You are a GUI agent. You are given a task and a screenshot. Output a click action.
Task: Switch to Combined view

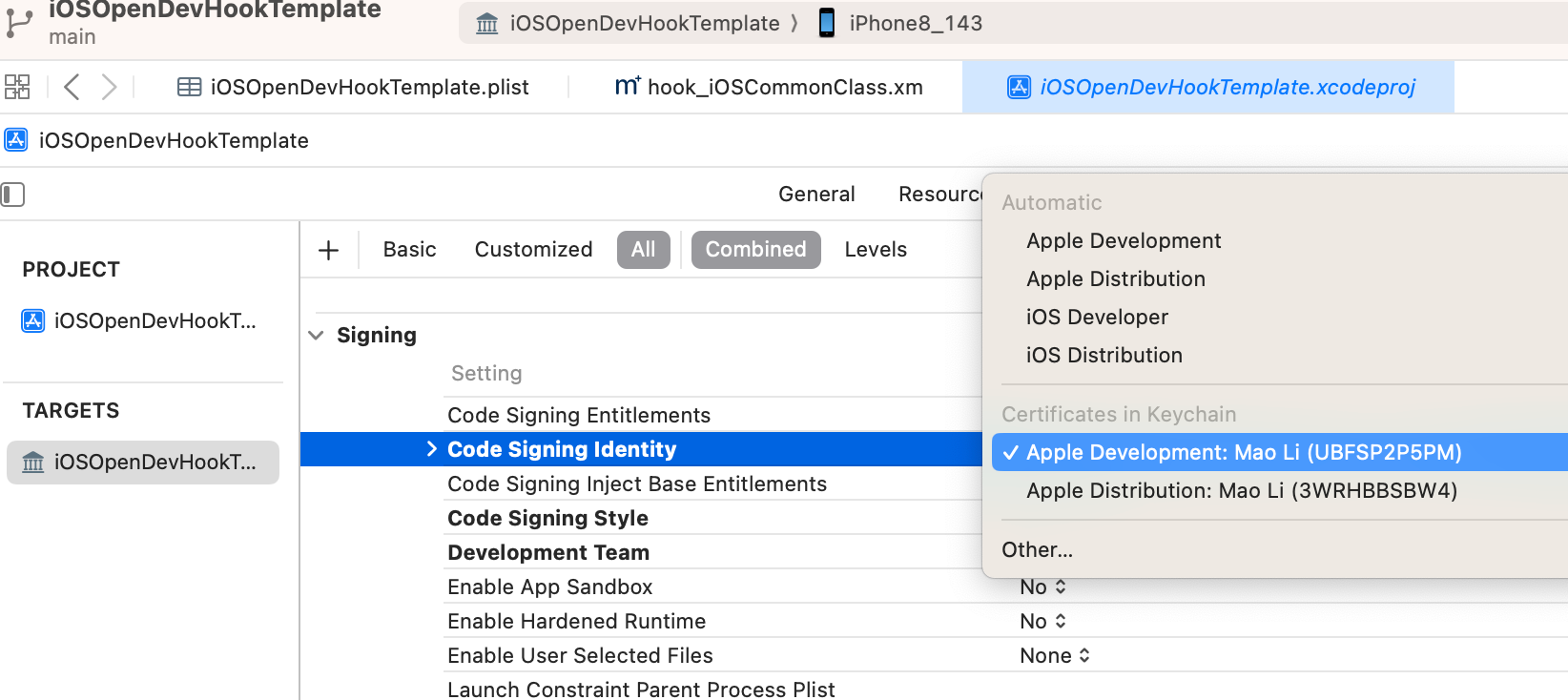tap(756, 250)
